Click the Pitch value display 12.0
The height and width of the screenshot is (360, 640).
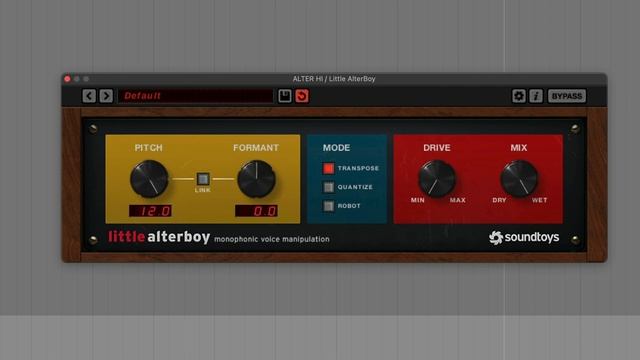click(150, 211)
